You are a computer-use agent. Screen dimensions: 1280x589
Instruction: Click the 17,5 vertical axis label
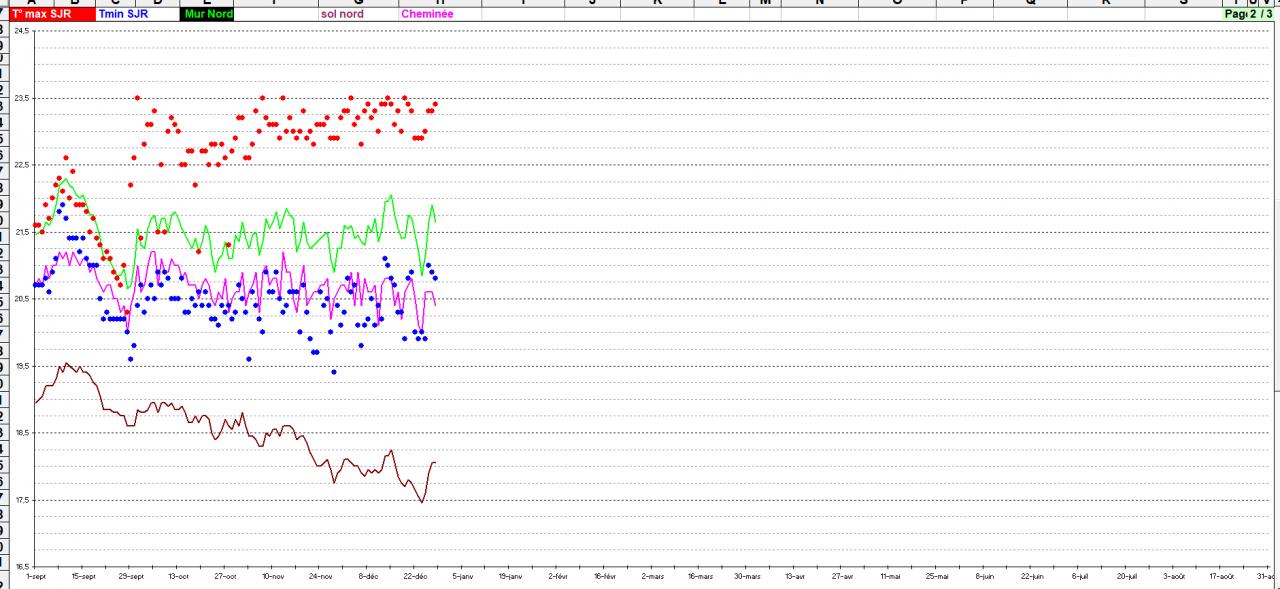24,500
